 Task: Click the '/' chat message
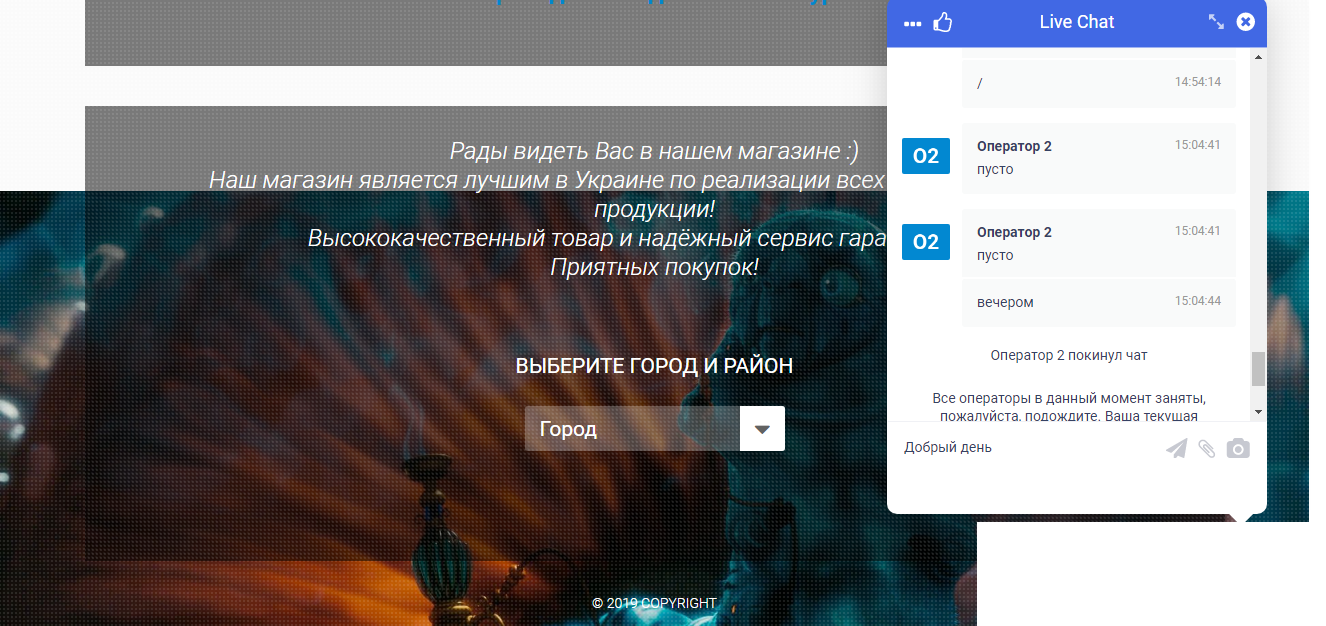pyautogui.click(x=980, y=83)
